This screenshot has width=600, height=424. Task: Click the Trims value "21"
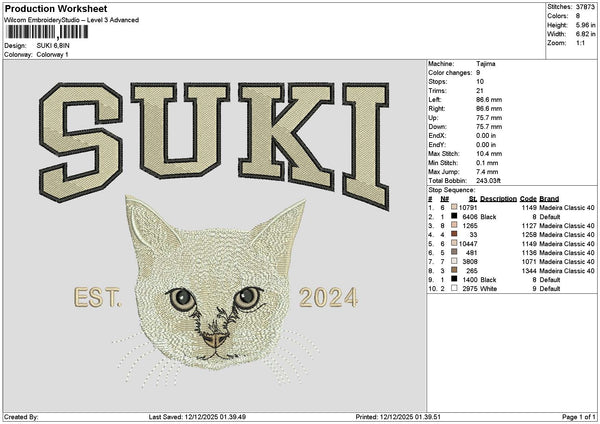pos(480,91)
